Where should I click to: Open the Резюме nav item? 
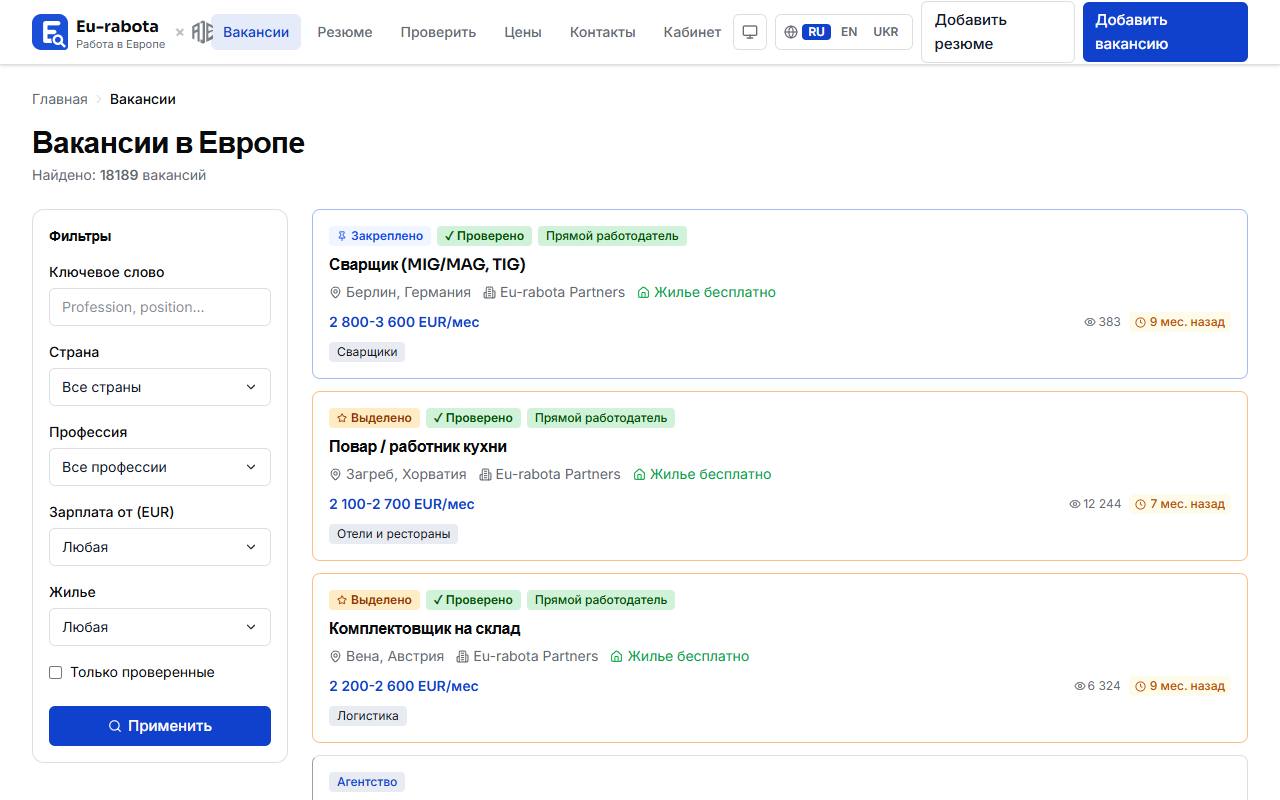(x=345, y=32)
